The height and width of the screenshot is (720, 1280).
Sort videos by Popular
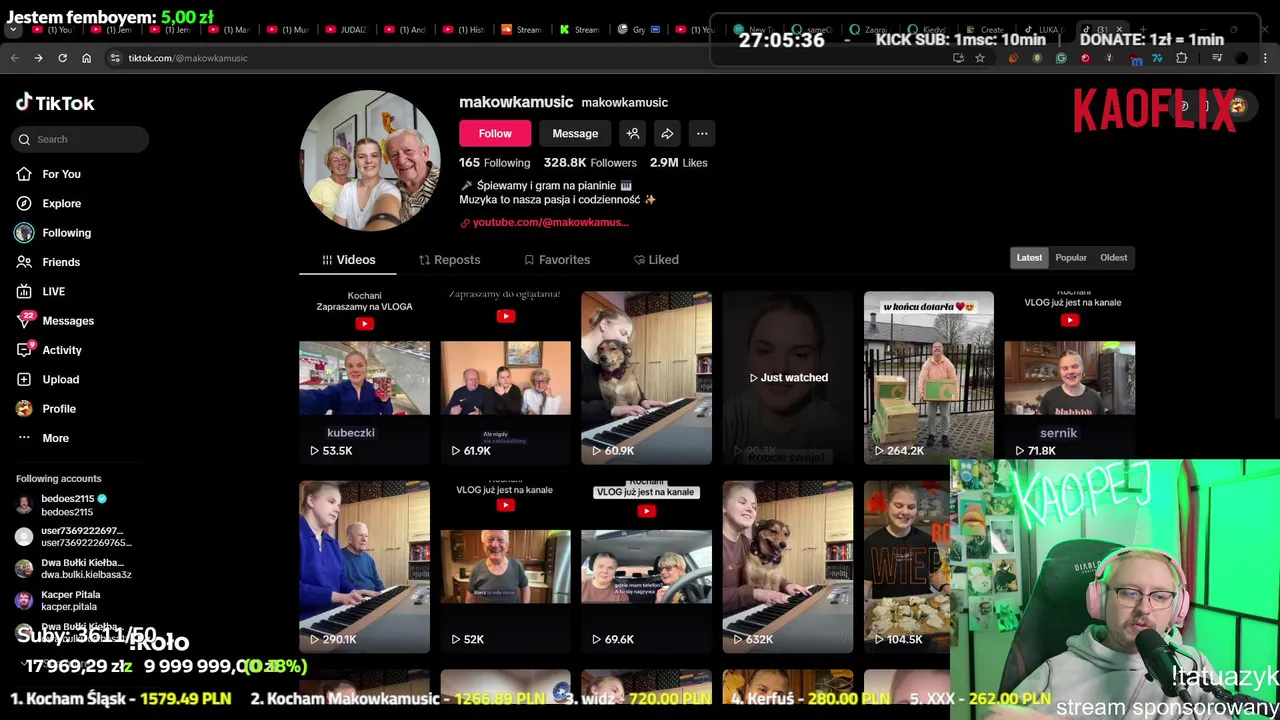1071,258
